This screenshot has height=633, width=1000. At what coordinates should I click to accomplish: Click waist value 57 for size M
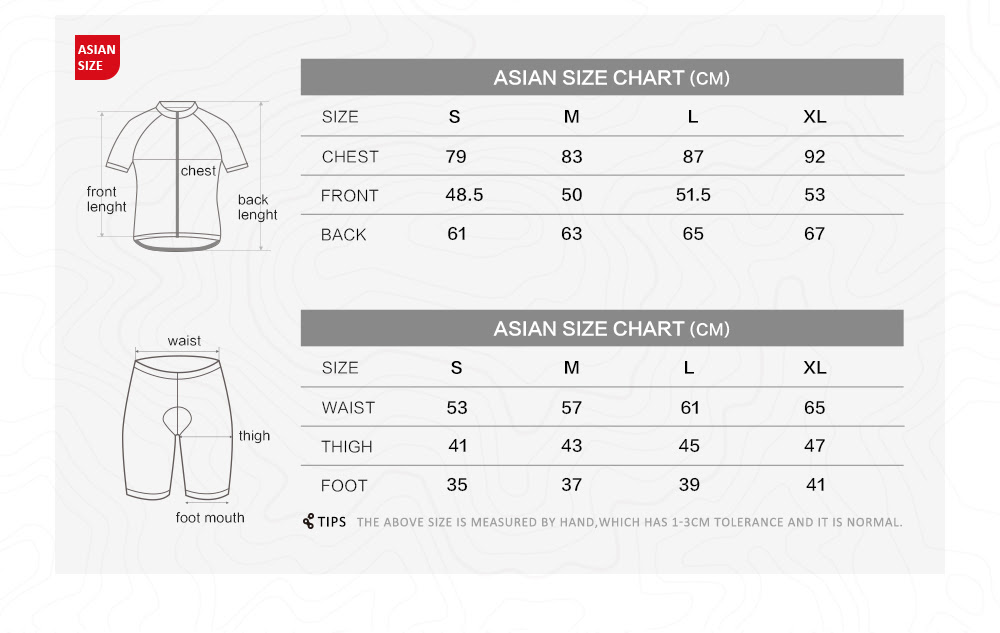571,408
